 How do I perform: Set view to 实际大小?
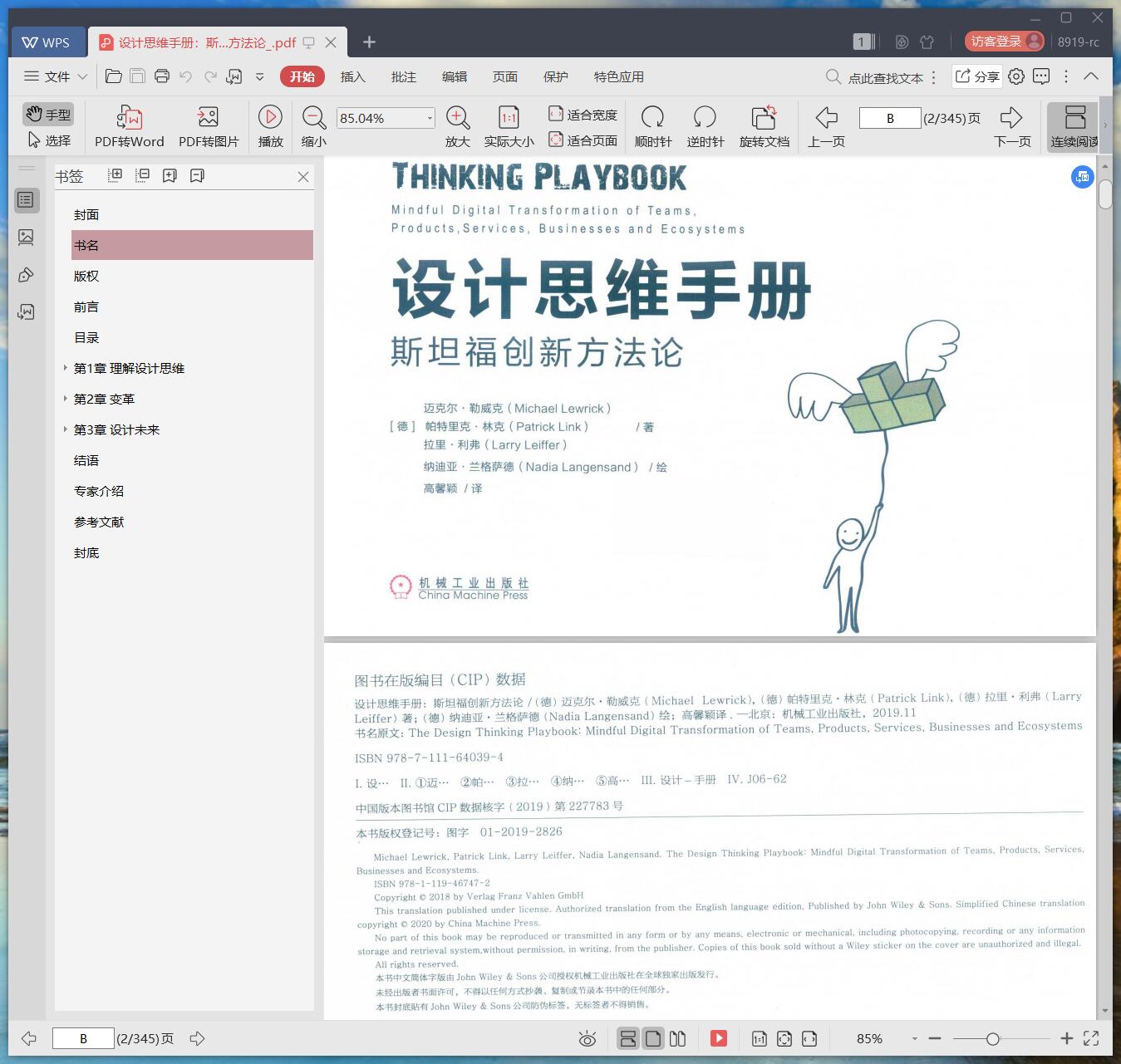point(509,126)
